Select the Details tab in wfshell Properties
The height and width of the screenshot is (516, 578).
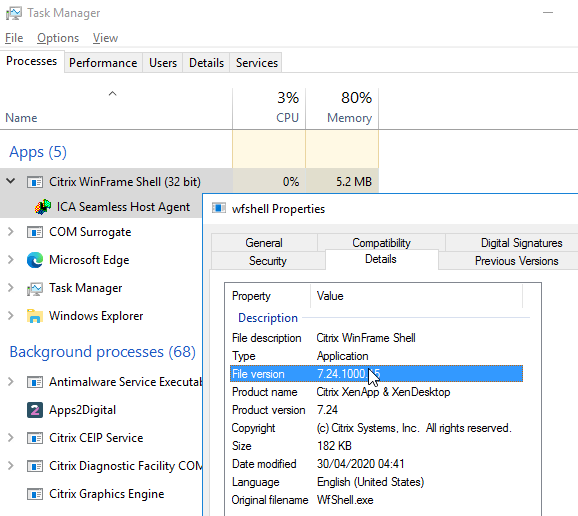tap(381, 259)
